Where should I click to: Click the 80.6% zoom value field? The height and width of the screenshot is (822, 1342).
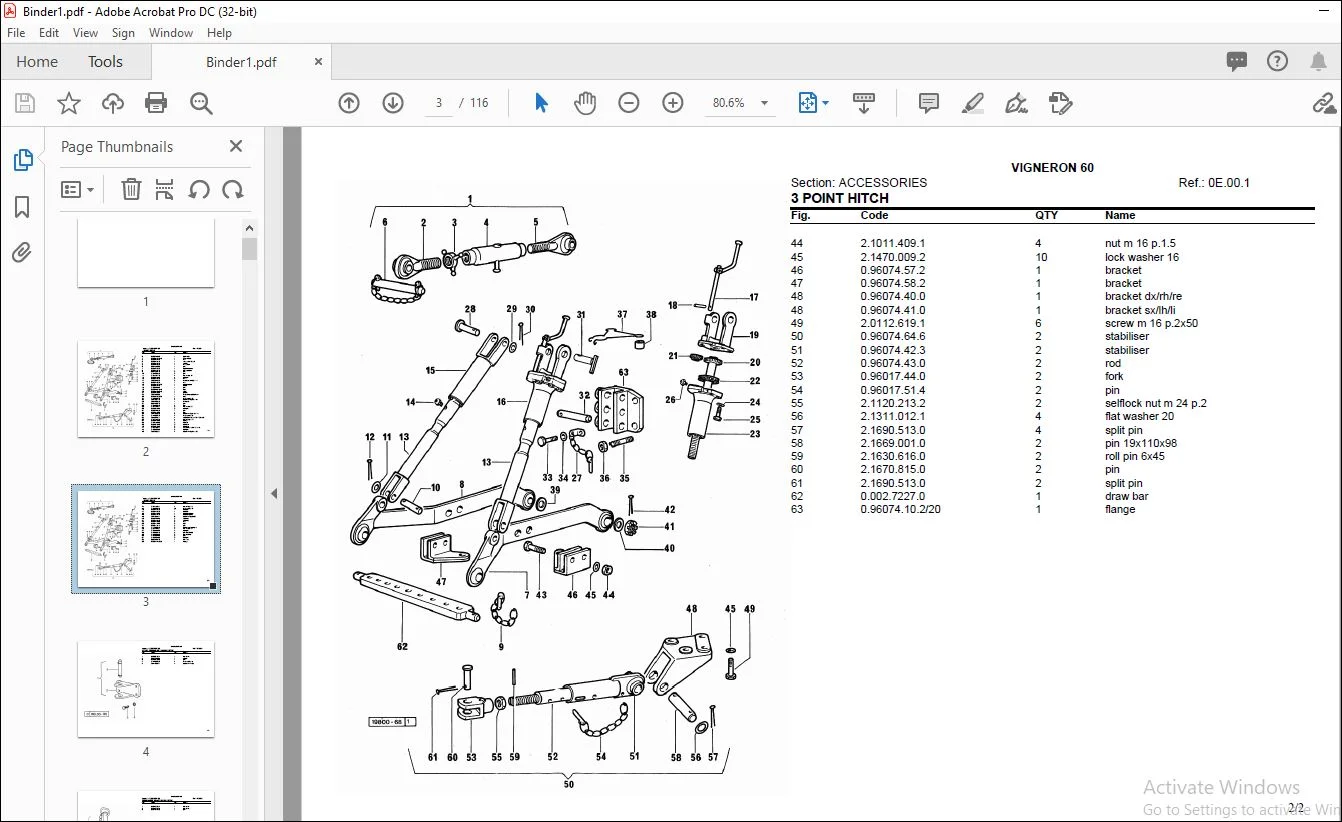point(728,103)
